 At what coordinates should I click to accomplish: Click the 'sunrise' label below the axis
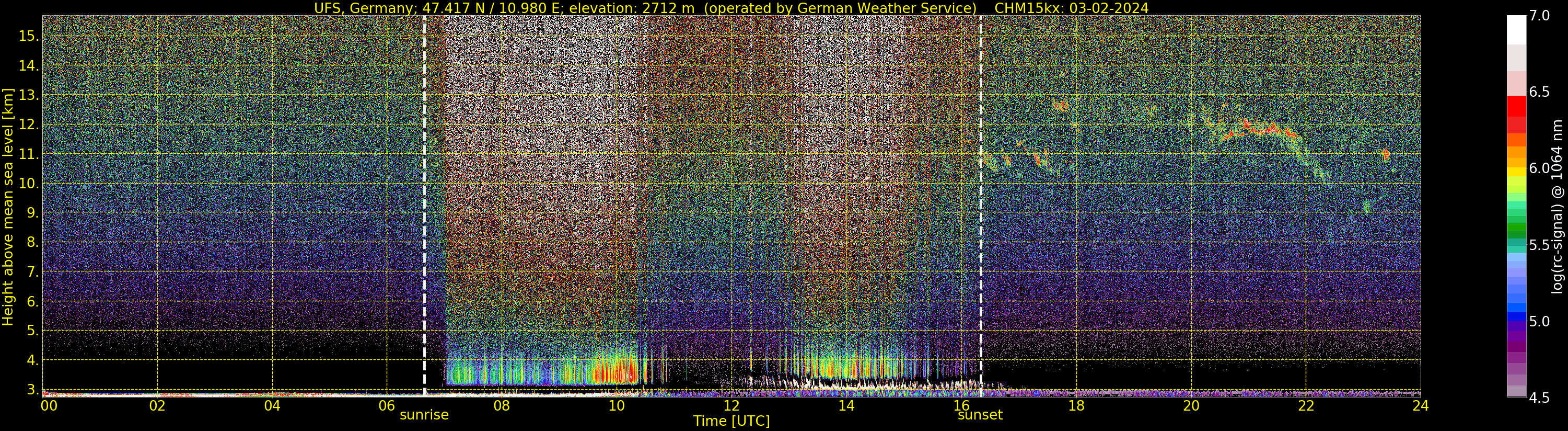click(424, 415)
